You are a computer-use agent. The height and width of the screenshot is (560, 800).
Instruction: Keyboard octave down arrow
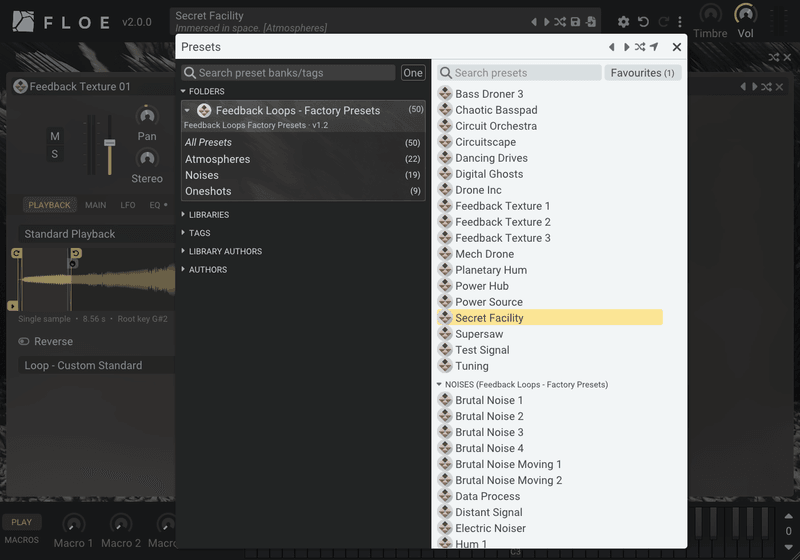(x=788, y=547)
